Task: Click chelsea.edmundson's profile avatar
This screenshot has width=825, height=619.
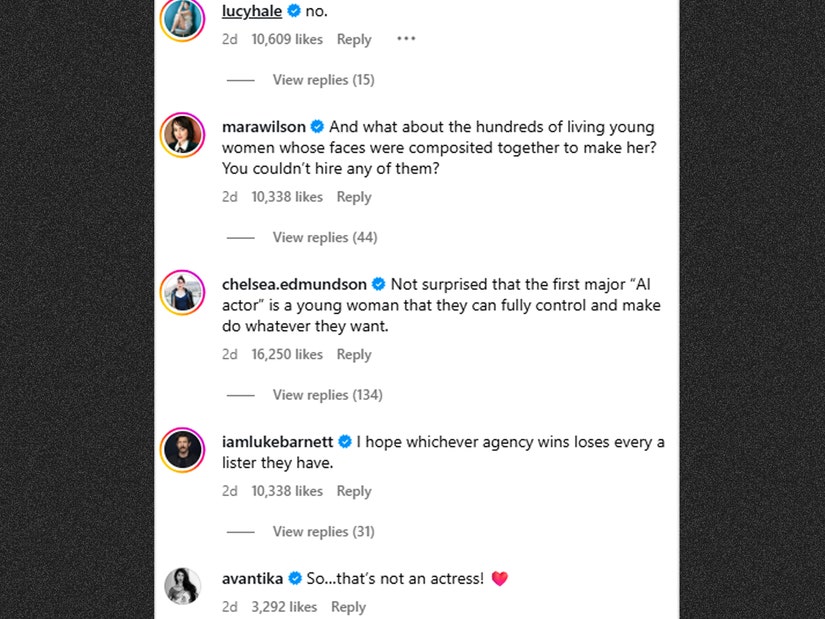Action: click(x=182, y=292)
